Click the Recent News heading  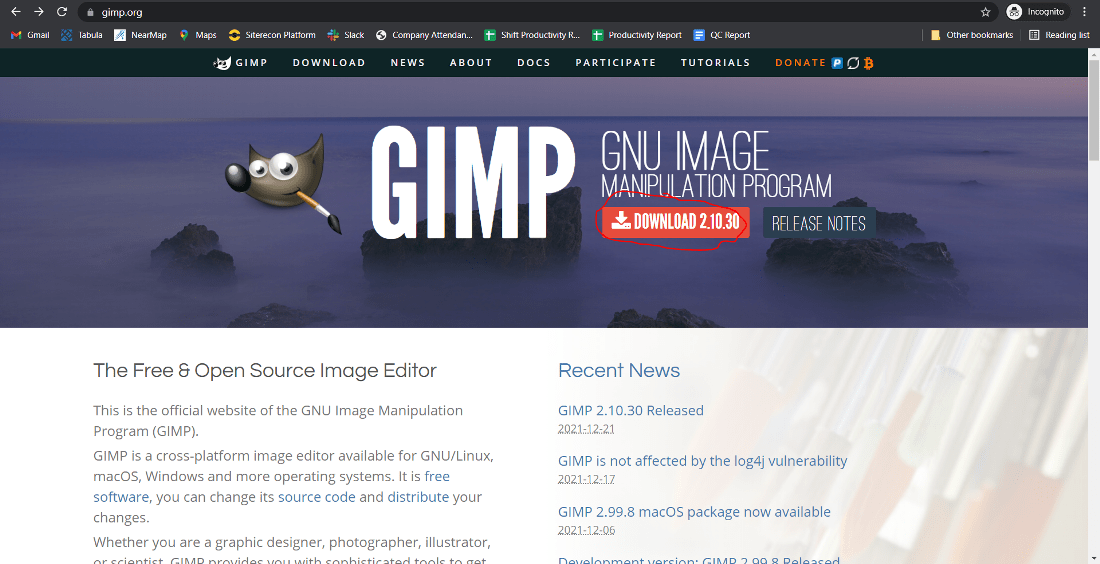[x=619, y=370]
